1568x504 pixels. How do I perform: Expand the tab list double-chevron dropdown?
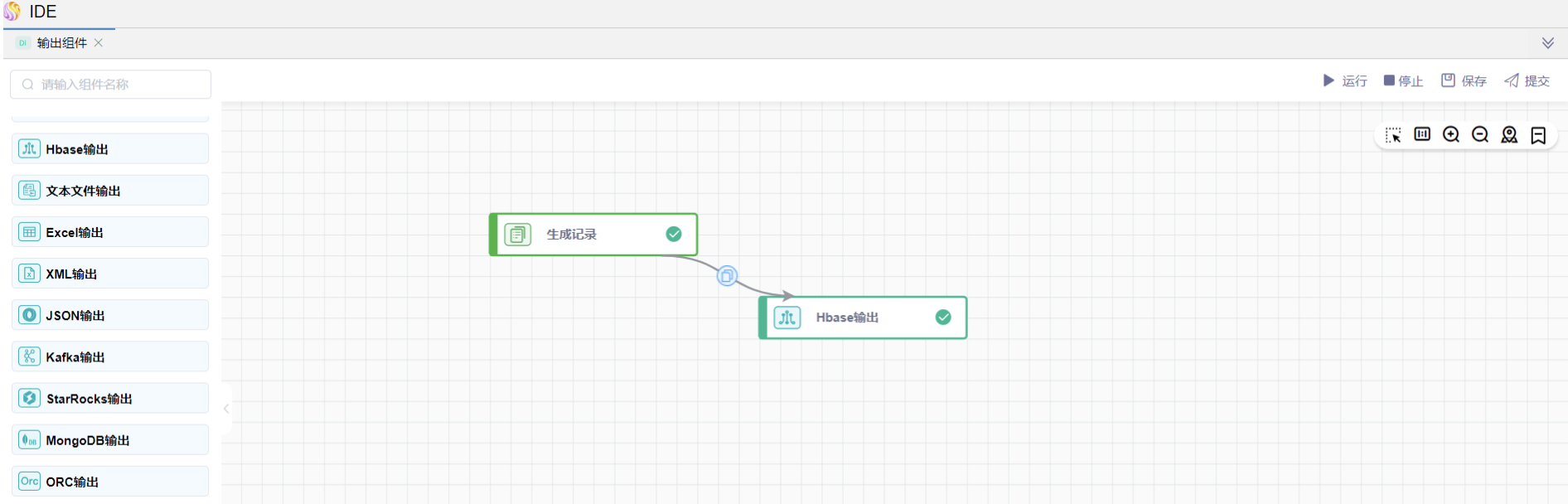click(x=1547, y=43)
